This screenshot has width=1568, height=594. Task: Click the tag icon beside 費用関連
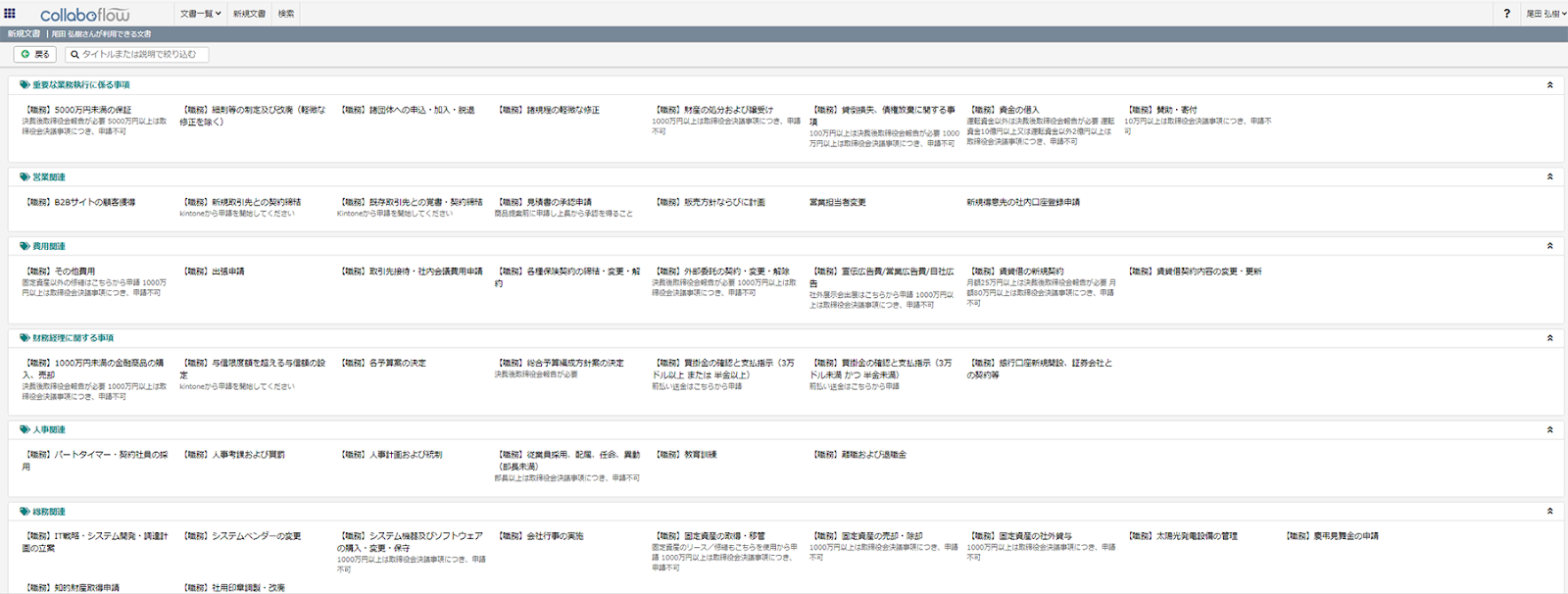click(x=24, y=246)
